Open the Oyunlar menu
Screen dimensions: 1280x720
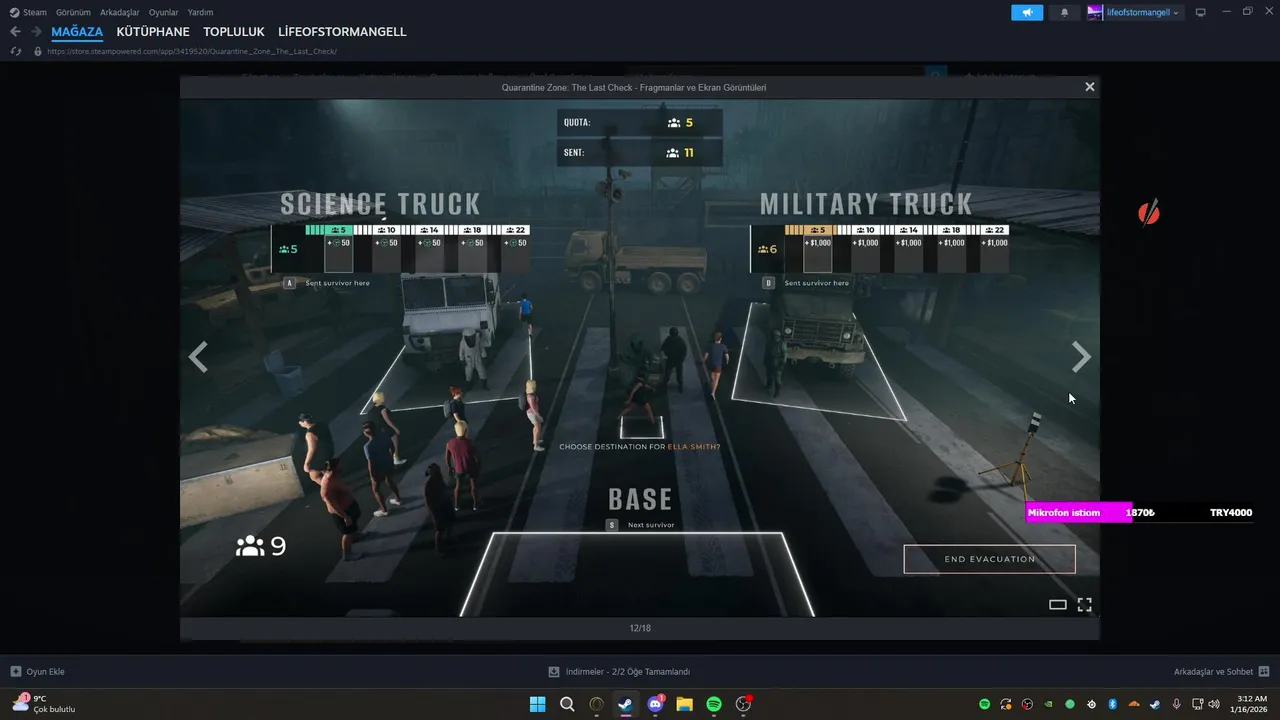tap(164, 12)
